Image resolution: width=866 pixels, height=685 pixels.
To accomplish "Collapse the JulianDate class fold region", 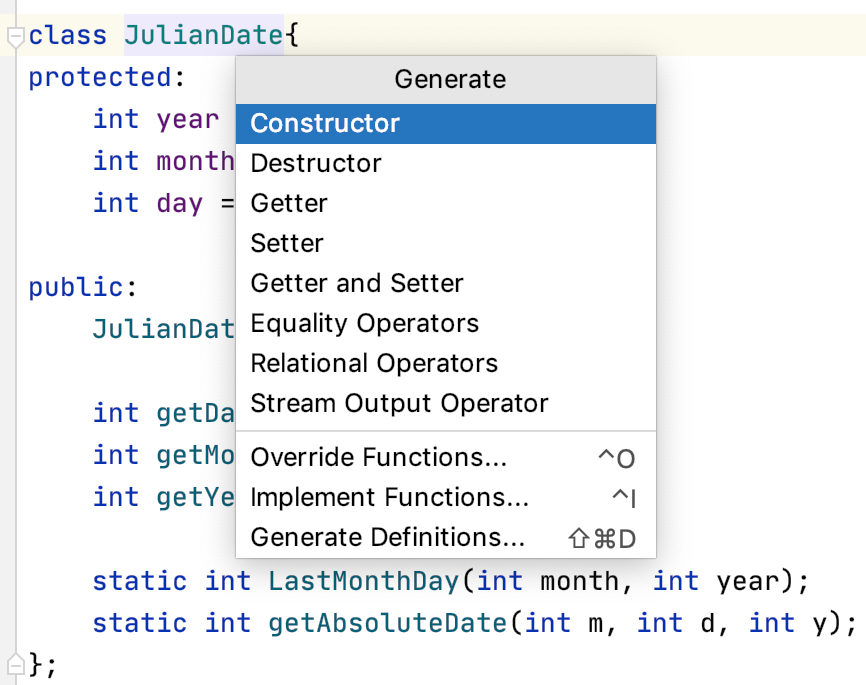I will click(14, 36).
